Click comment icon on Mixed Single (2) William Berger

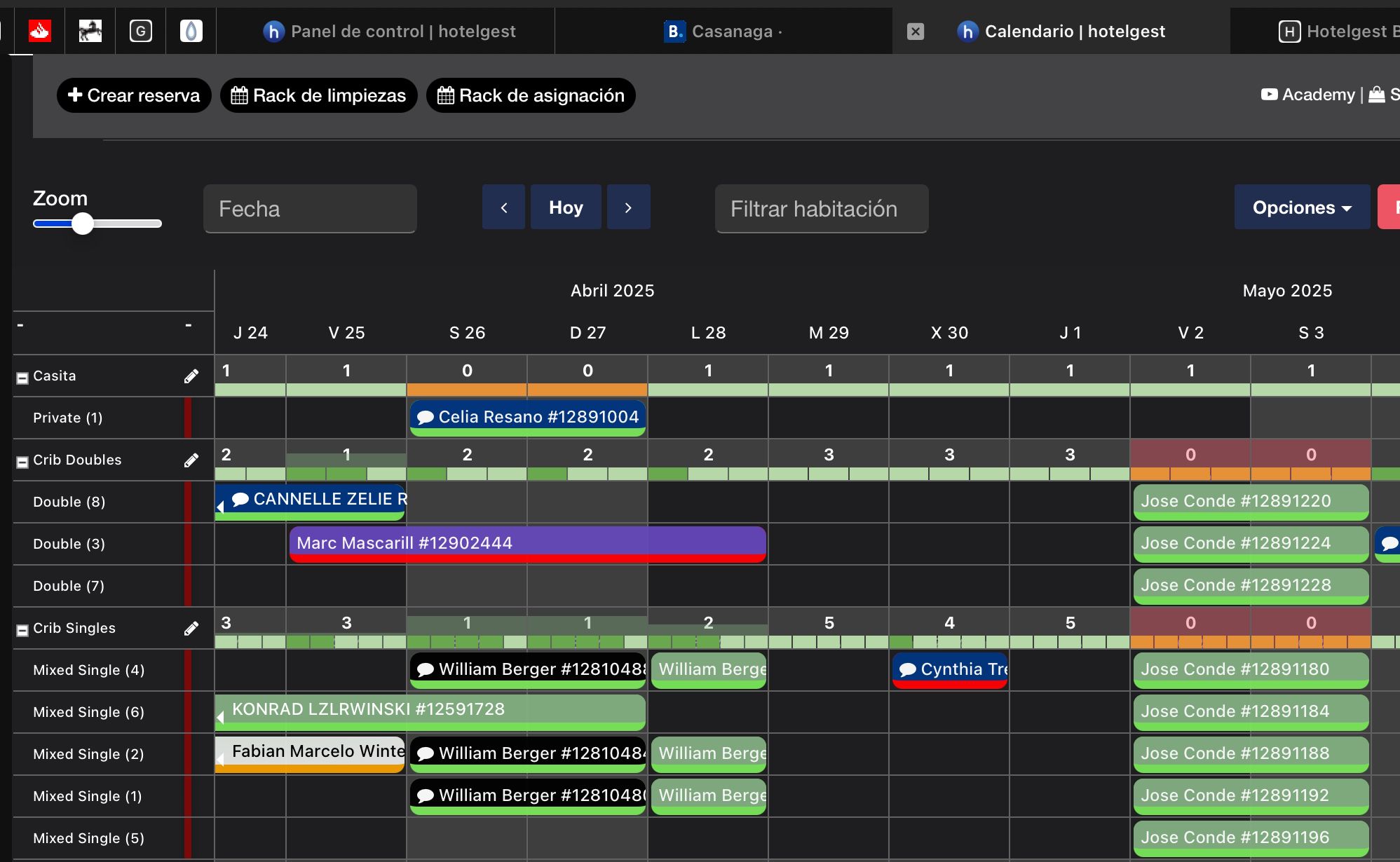click(426, 754)
